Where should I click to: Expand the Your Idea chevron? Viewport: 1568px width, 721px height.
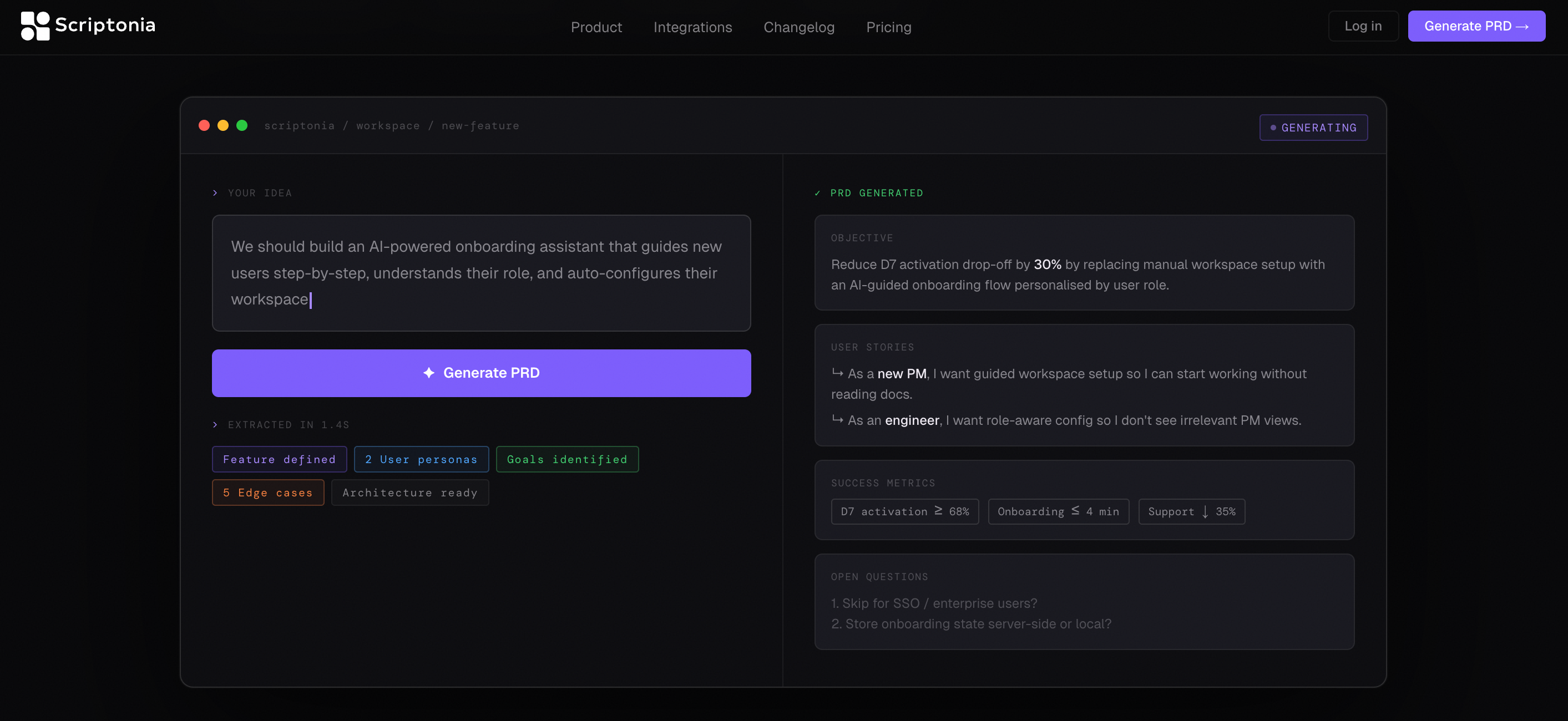(x=215, y=193)
